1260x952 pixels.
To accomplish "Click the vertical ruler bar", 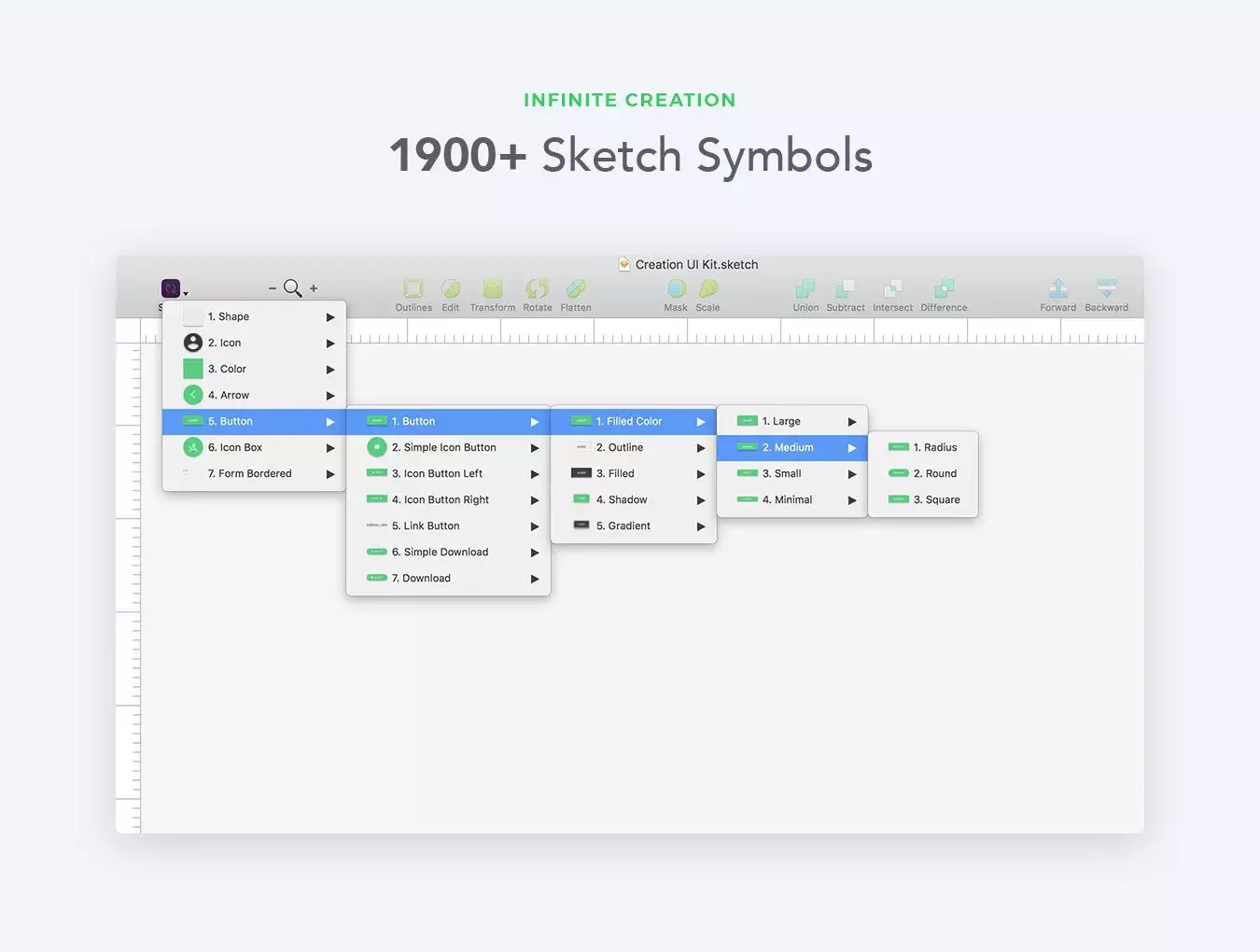I will pos(128,588).
